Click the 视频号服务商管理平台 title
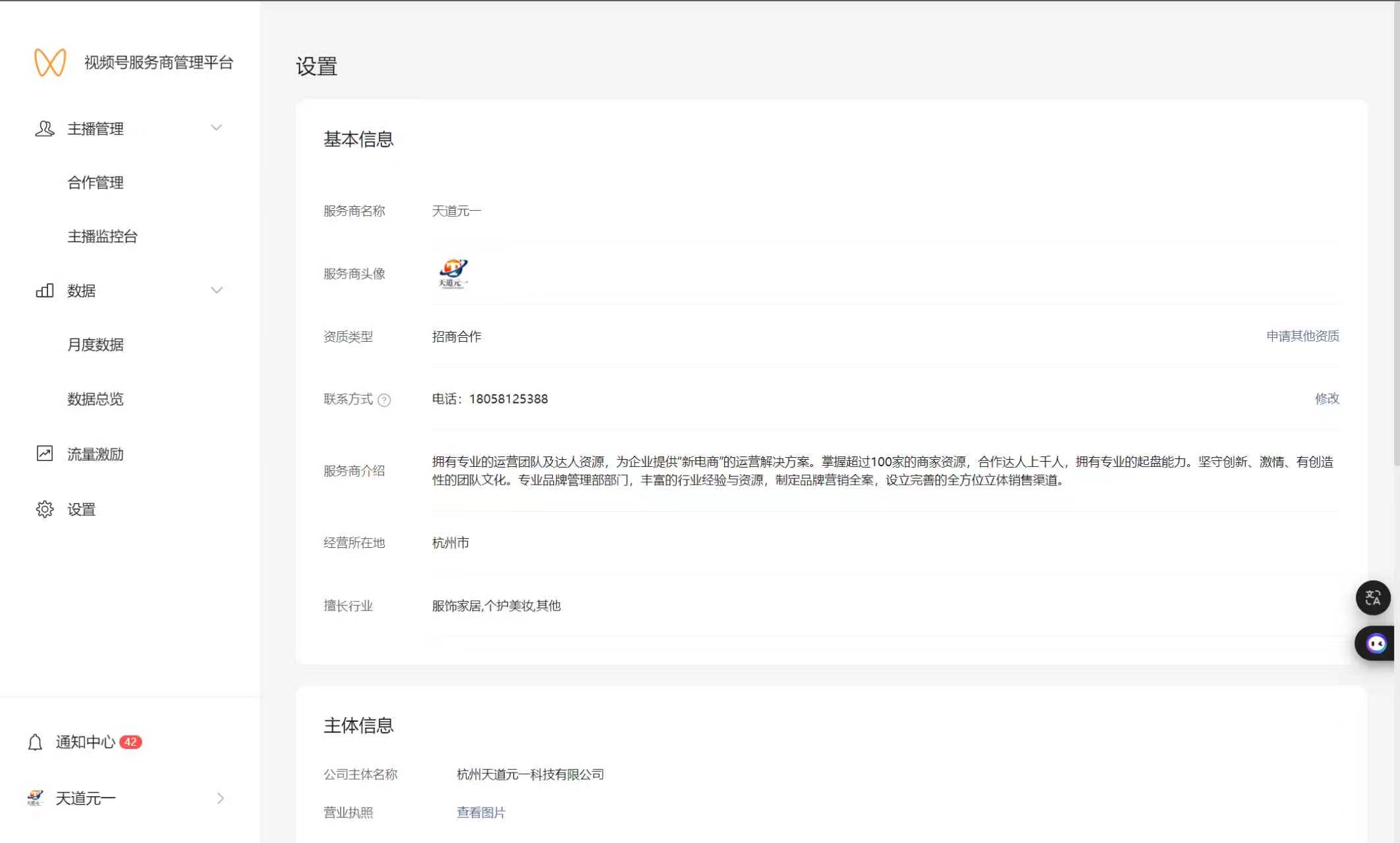 159,63
